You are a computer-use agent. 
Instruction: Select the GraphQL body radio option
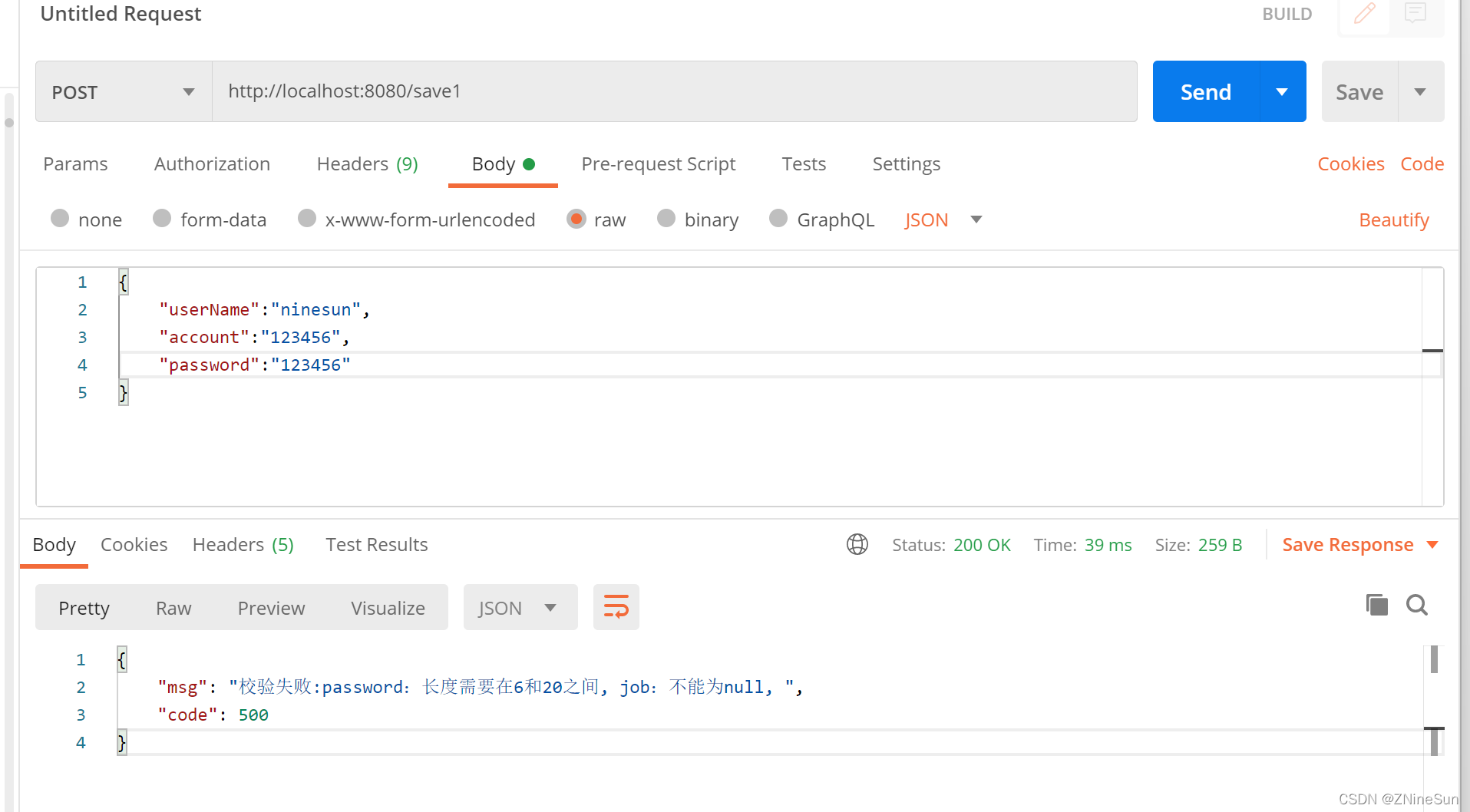[x=778, y=219]
